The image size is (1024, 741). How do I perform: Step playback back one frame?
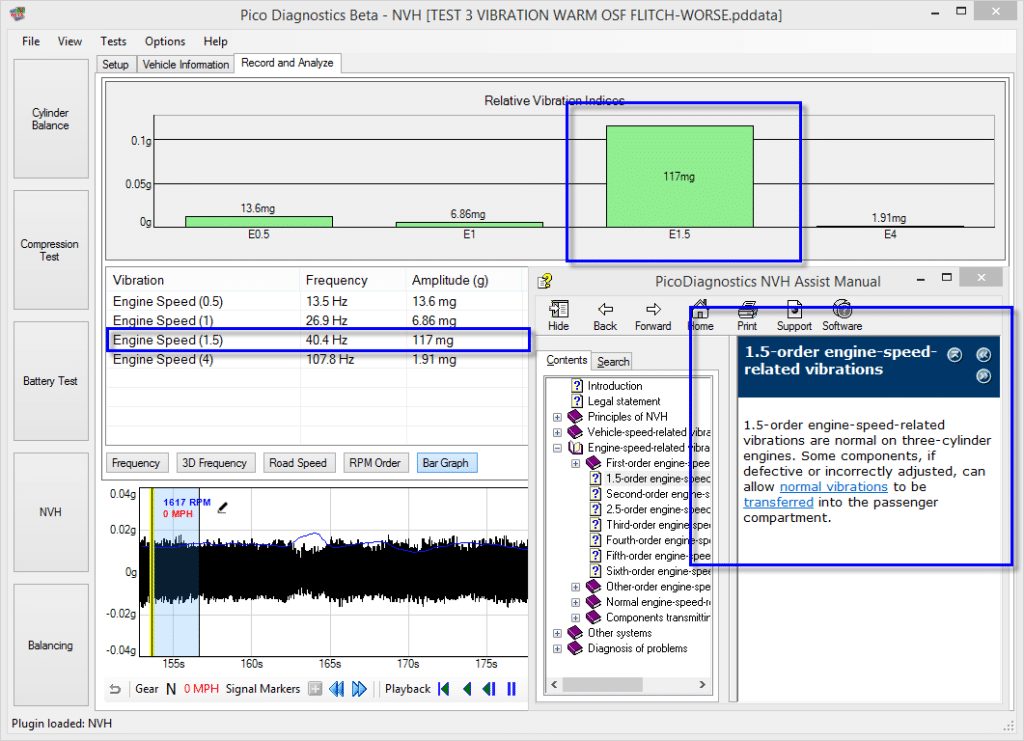(489, 689)
